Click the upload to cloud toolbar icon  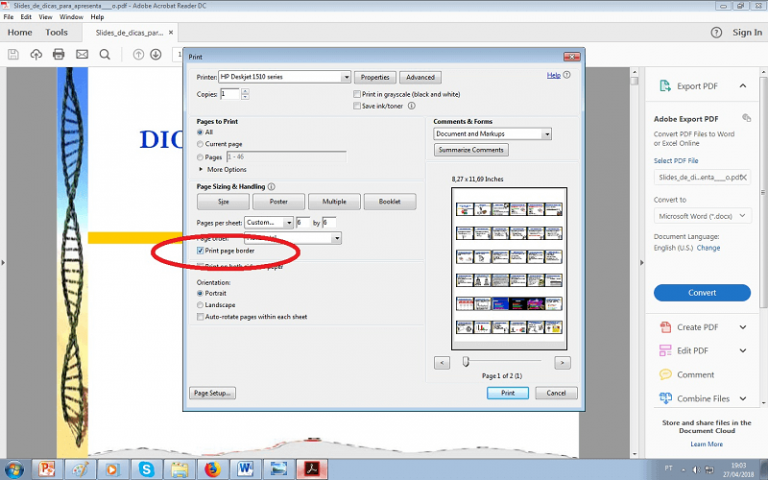pyautogui.click(x=37, y=54)
